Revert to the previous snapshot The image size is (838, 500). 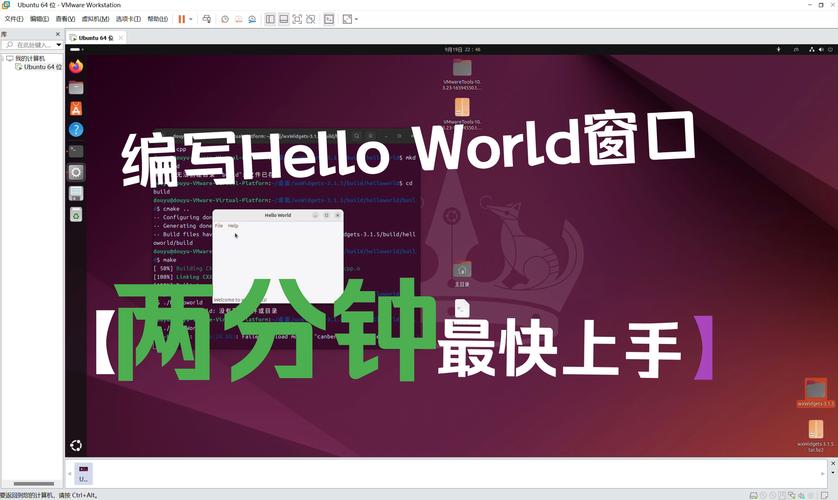tap(238, 19)
